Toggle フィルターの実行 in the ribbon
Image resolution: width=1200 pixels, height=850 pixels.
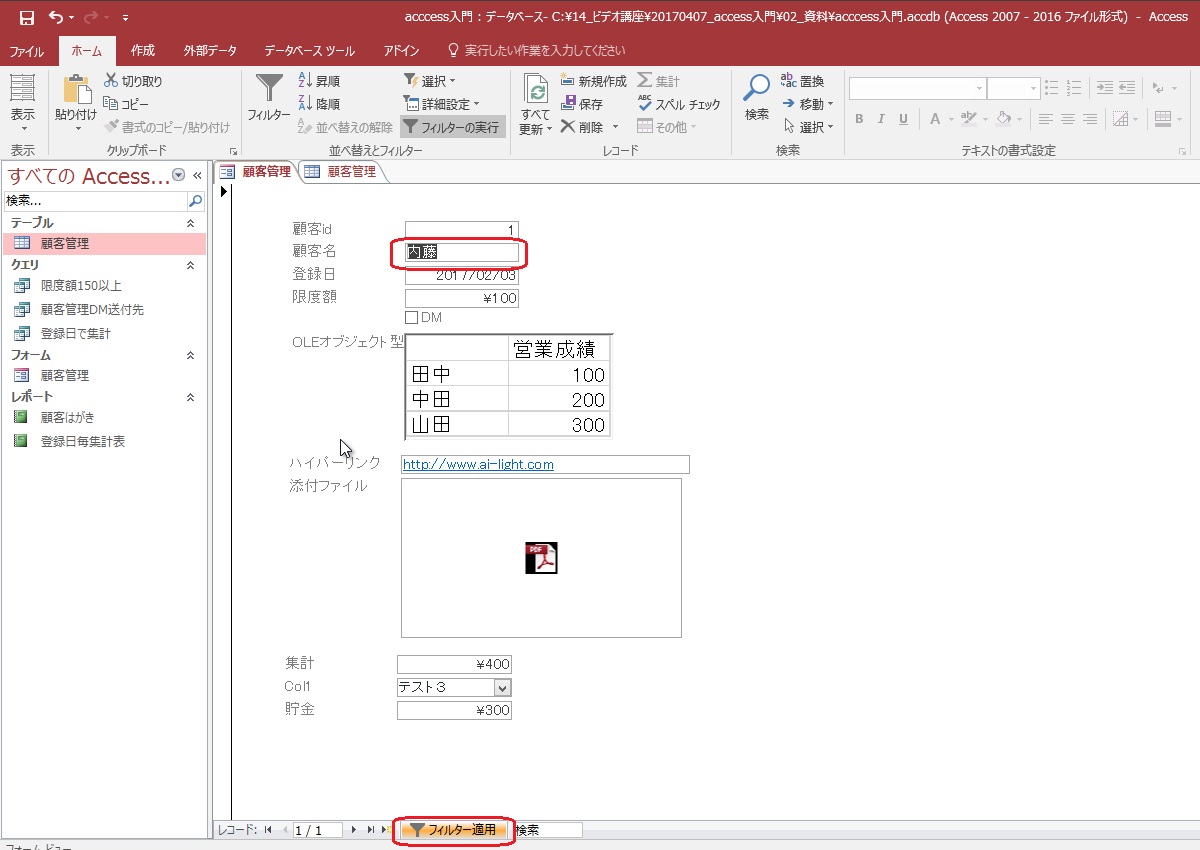point(452,127)
